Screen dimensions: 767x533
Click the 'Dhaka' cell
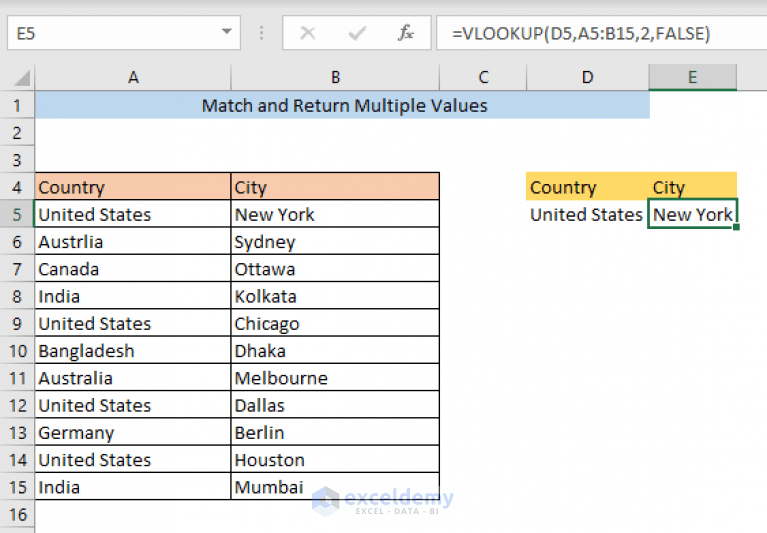(335, 351)
